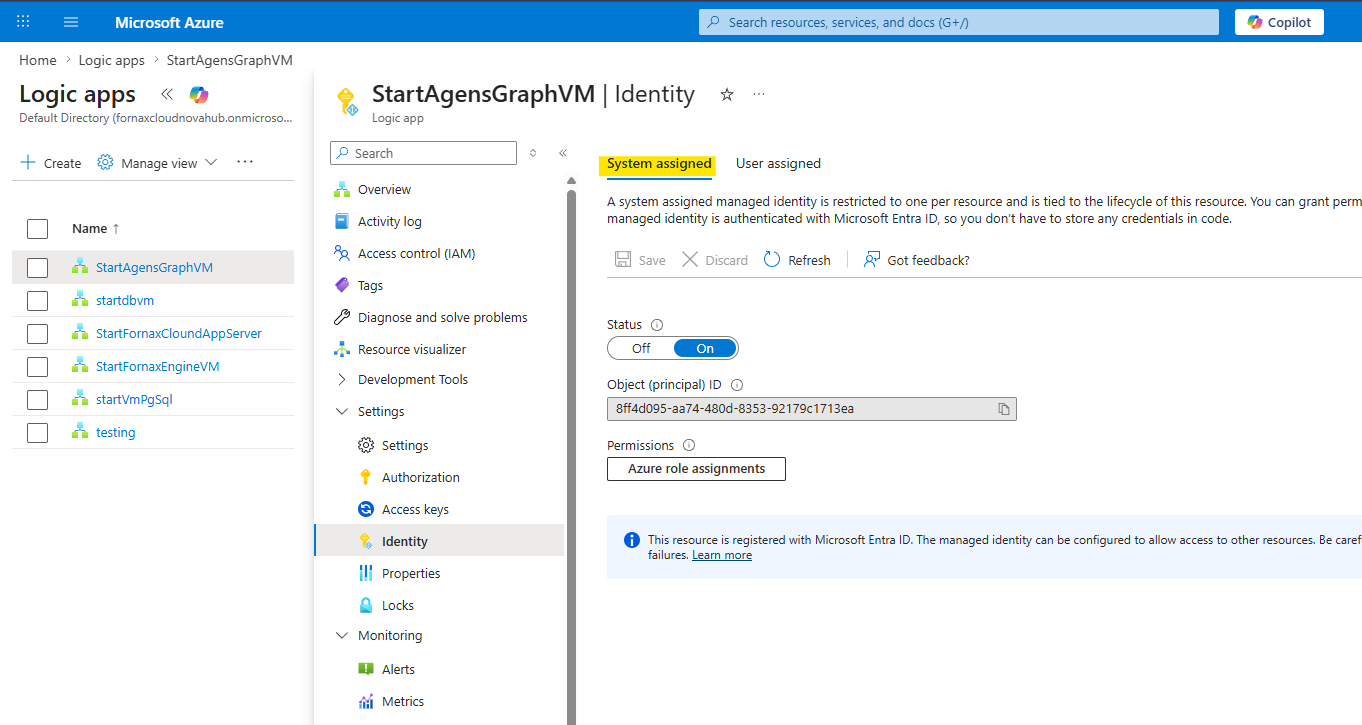The image size is (1362, 725).
Task: Open the more options ellipsis in Logic apps toolbar
Action: pyautogui.click(x=245, y=162)
